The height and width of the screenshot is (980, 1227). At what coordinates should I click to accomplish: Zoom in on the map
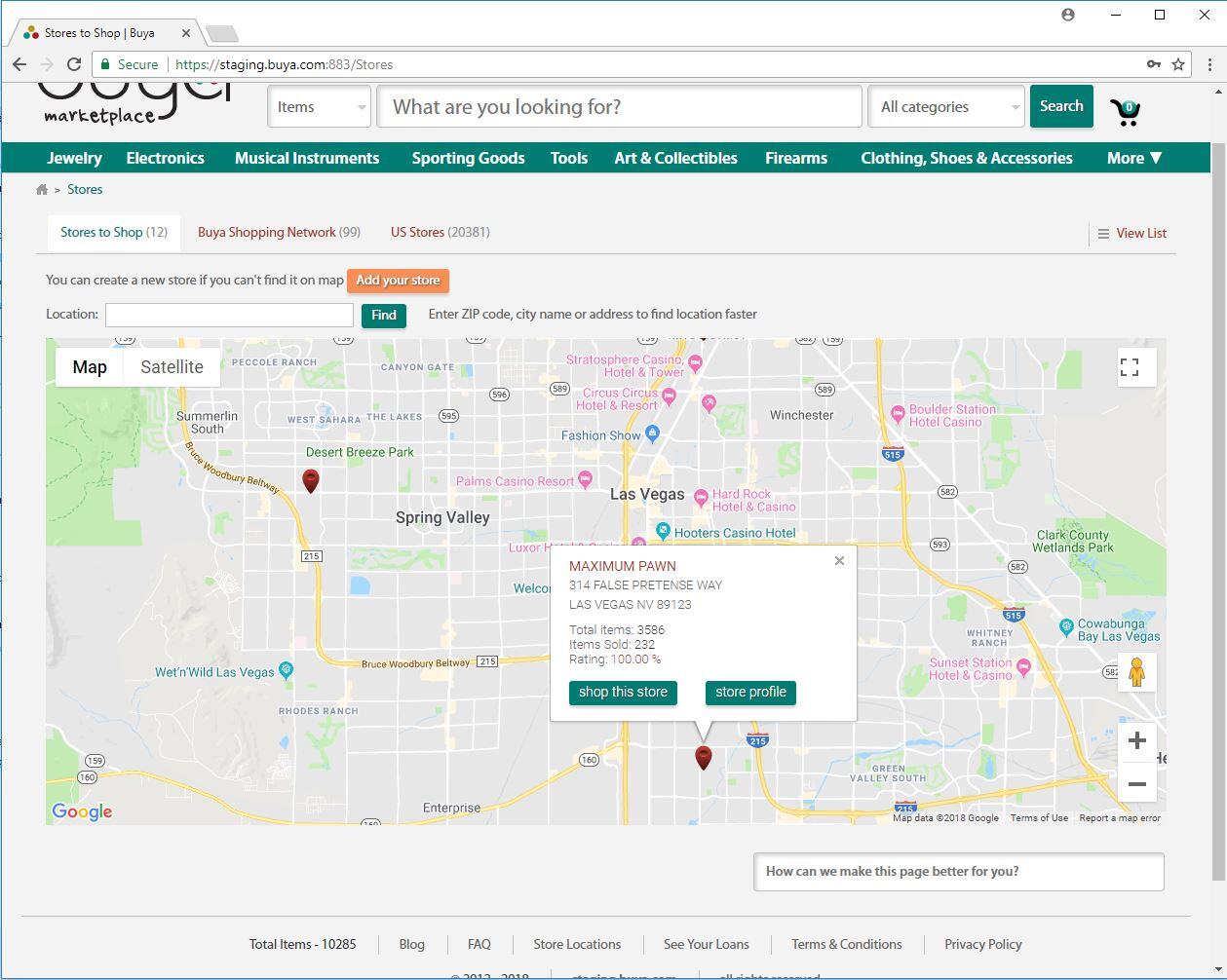point(1136,741)
